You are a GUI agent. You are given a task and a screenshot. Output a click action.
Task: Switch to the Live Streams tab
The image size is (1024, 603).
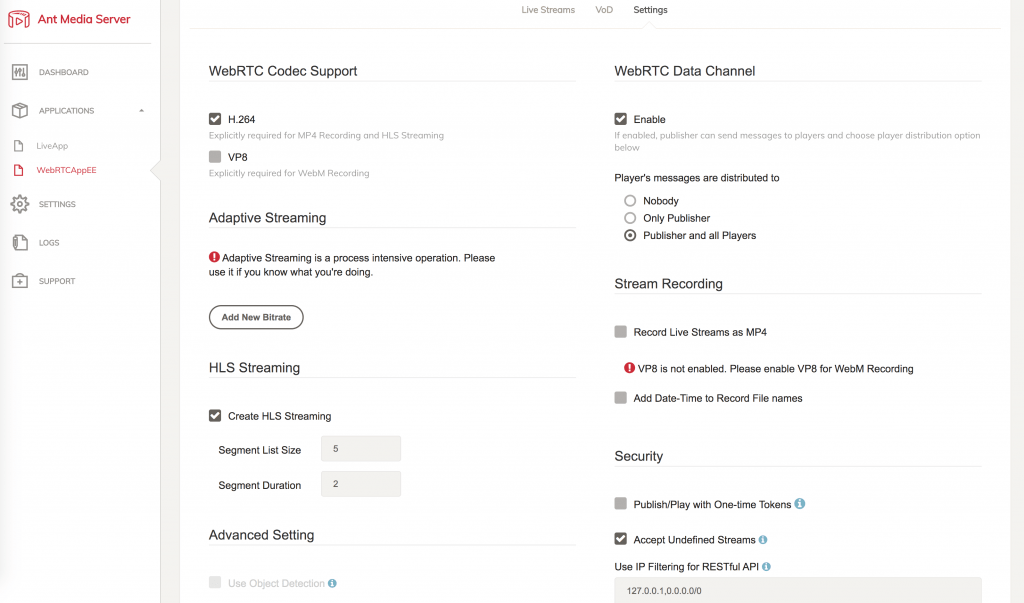click(x=548, y=10)
